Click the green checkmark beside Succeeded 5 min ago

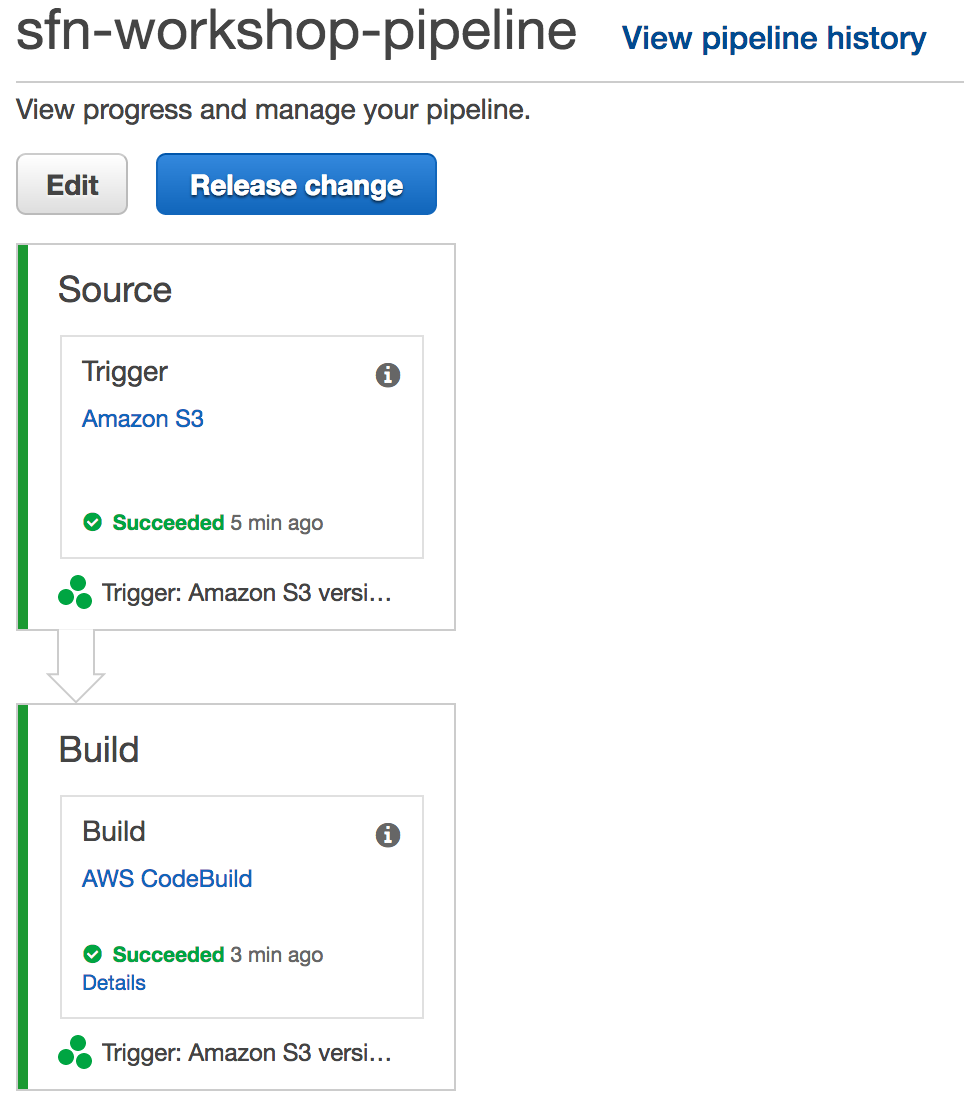click(93, 522)
